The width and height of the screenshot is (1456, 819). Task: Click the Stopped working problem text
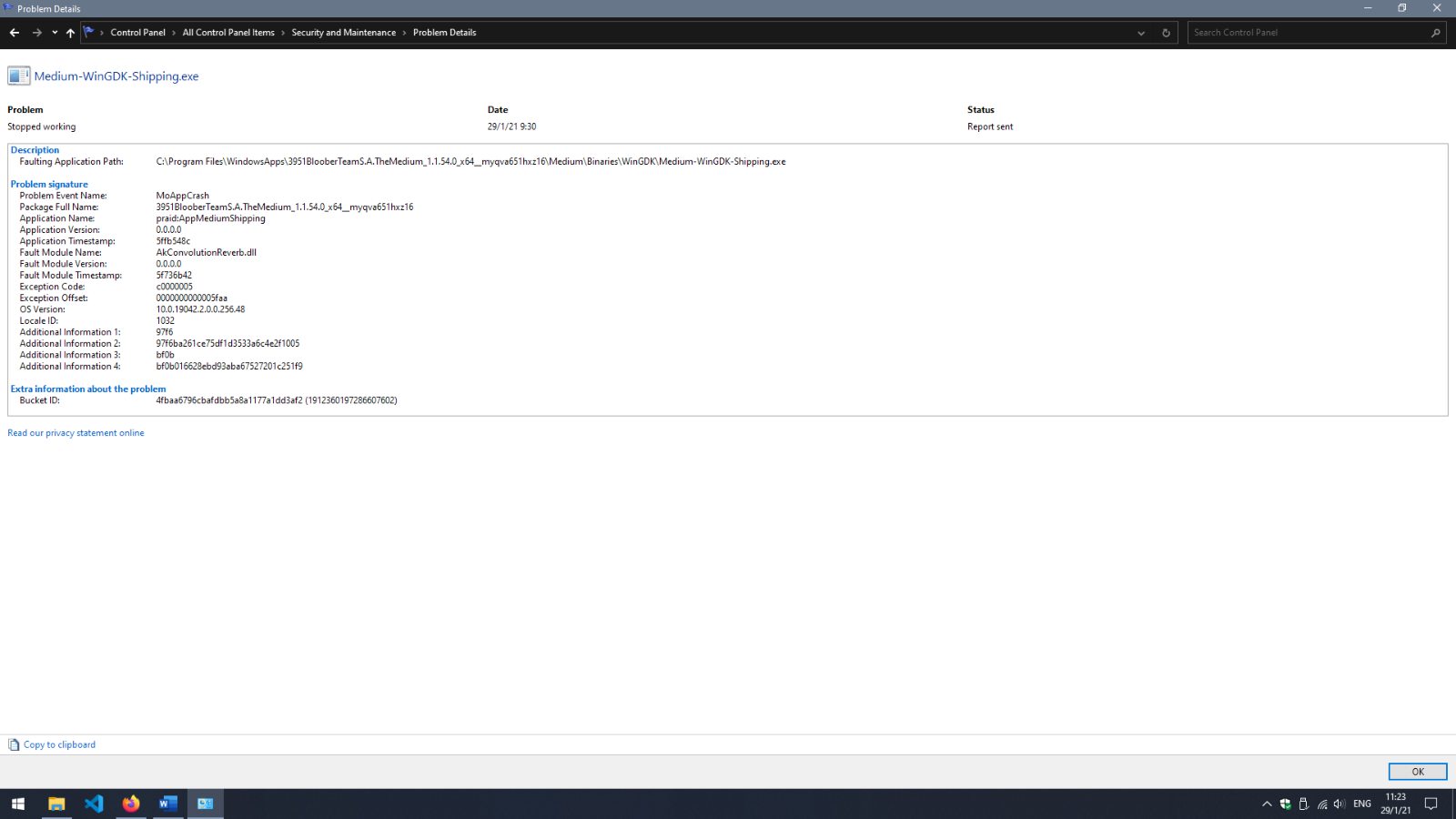click(x=42, y=127)
